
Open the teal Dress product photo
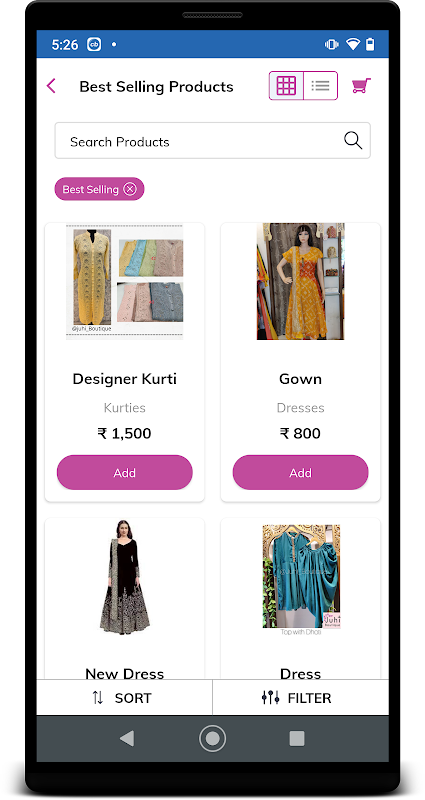coord(301,577)
